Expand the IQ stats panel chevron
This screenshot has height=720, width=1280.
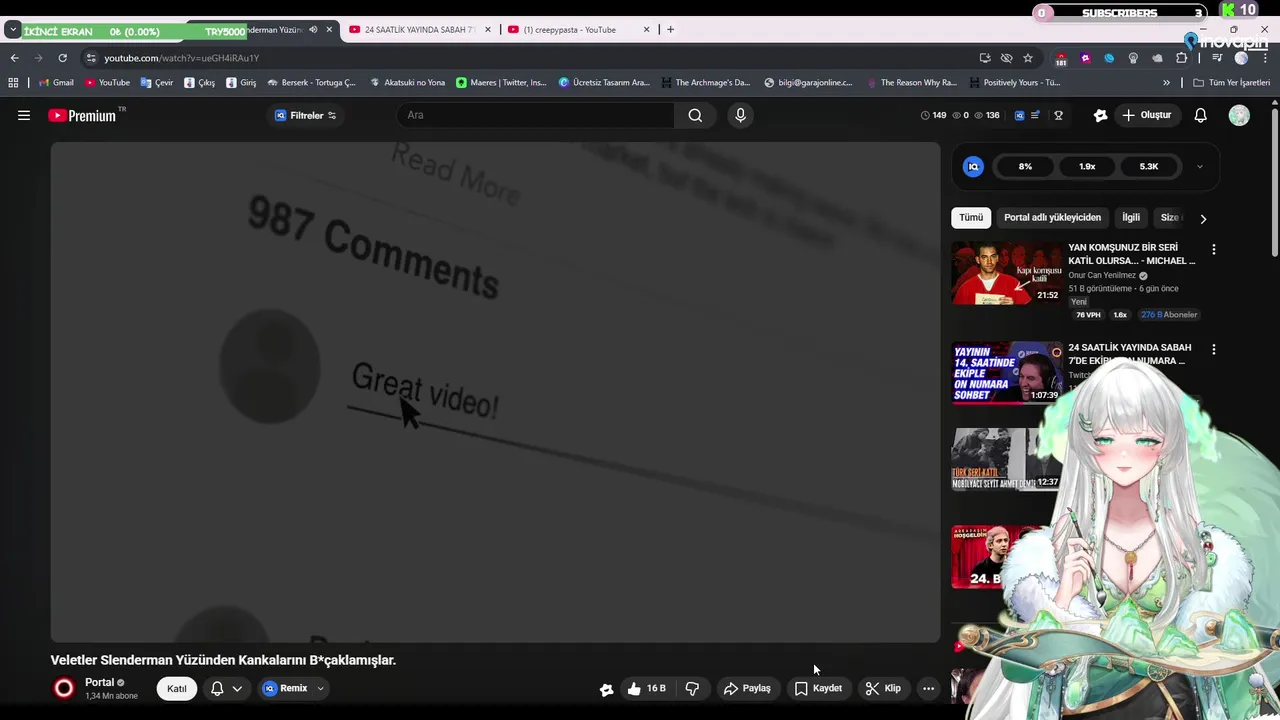coord(1199,167)
